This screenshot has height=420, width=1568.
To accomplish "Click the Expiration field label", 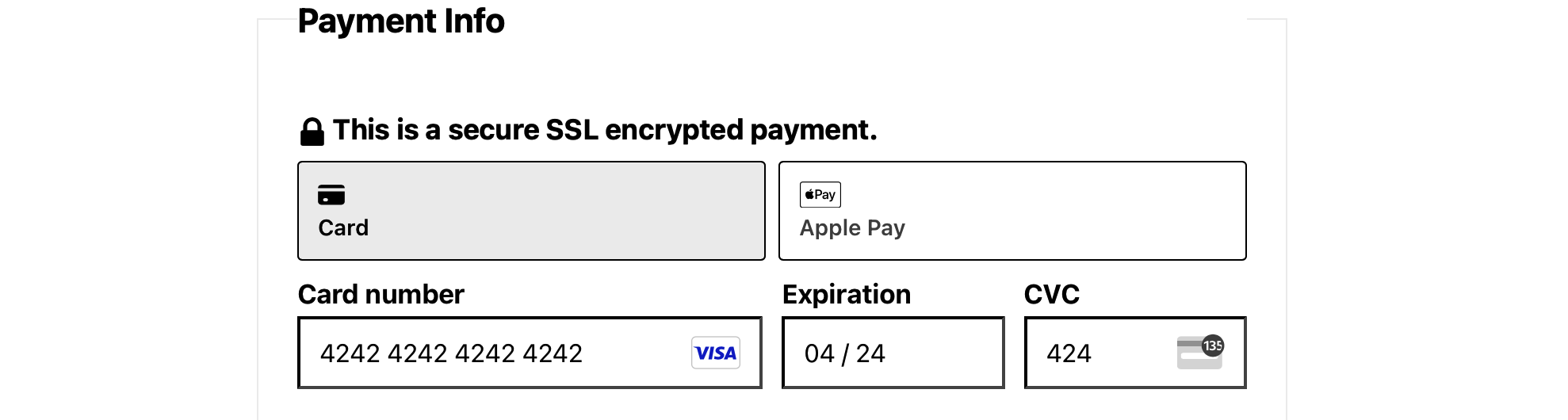I will click(846, 295).
